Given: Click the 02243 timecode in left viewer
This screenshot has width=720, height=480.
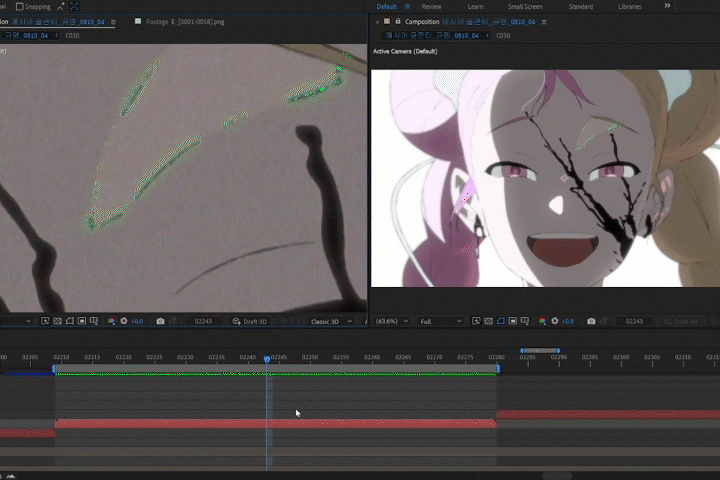Looking at the screenshot, I should tap(203, 322).
